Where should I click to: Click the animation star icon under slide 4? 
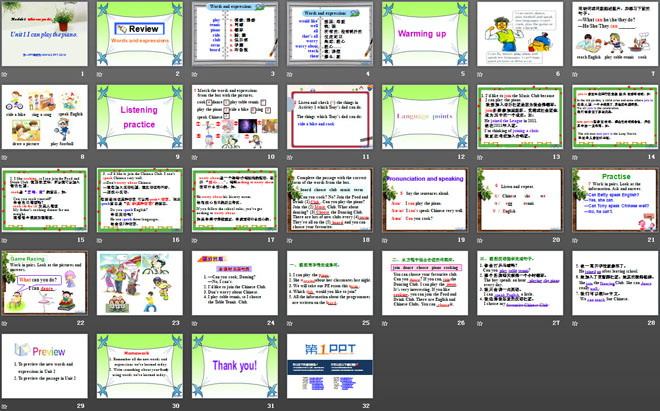(x=290, y=75)
